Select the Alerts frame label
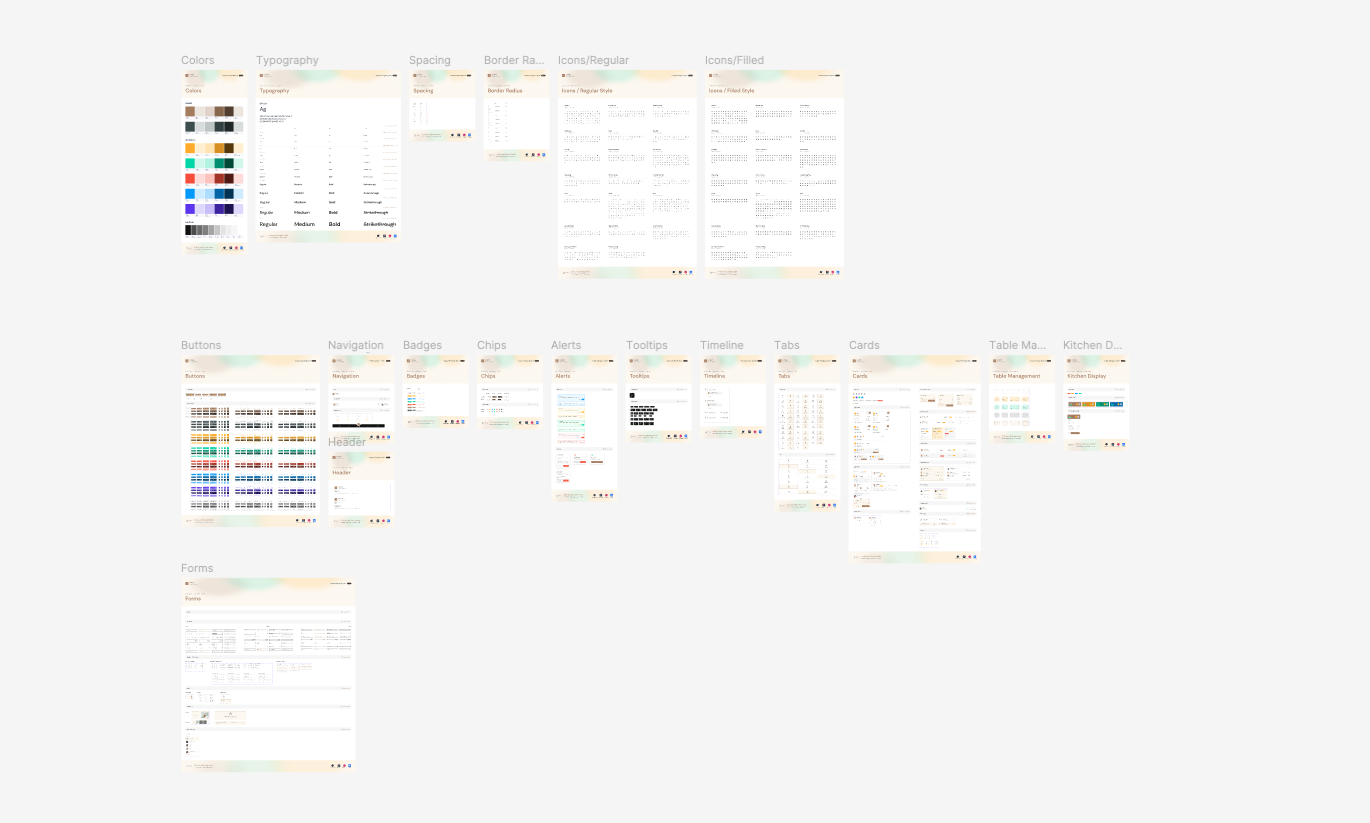This screenshot has width=1370, height=823. point(565,345)
